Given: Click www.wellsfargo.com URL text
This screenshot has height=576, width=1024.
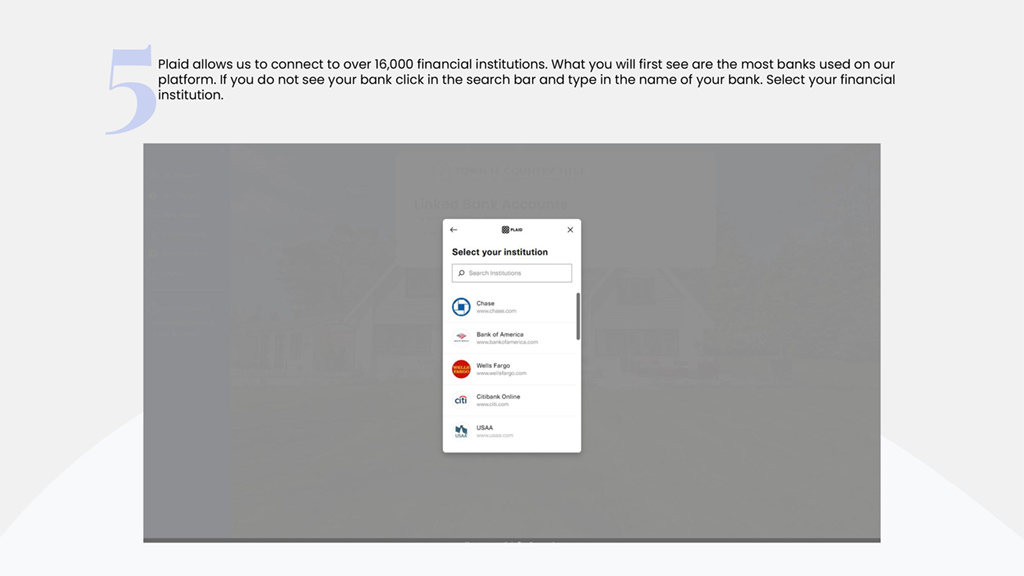Looking at the screenshot, I should click(502, 374).
